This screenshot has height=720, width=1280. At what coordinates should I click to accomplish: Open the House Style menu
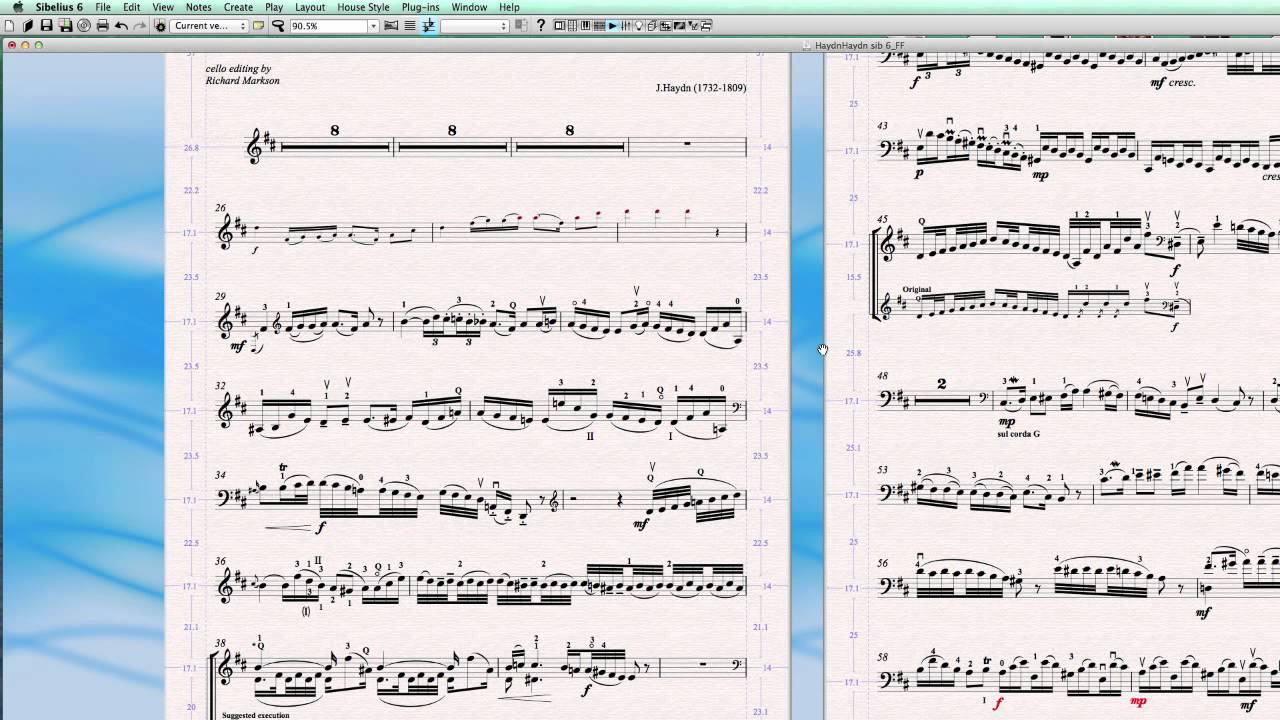click(x=363, y=7)
